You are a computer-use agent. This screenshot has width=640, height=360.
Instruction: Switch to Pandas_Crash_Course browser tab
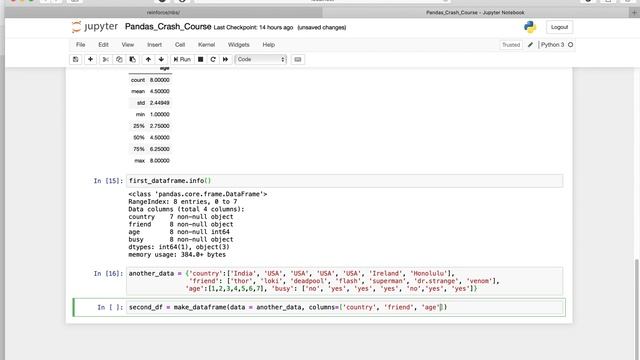point(475,13)
